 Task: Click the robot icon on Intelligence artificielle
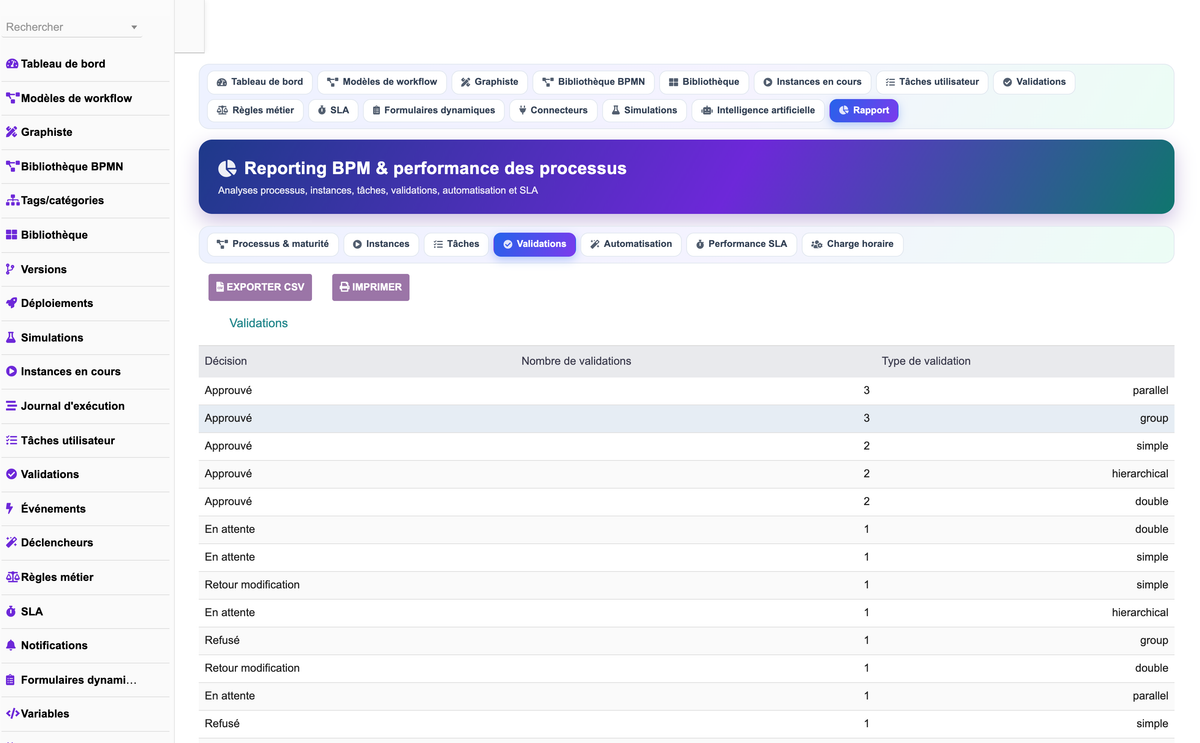(x=707, y=110)
